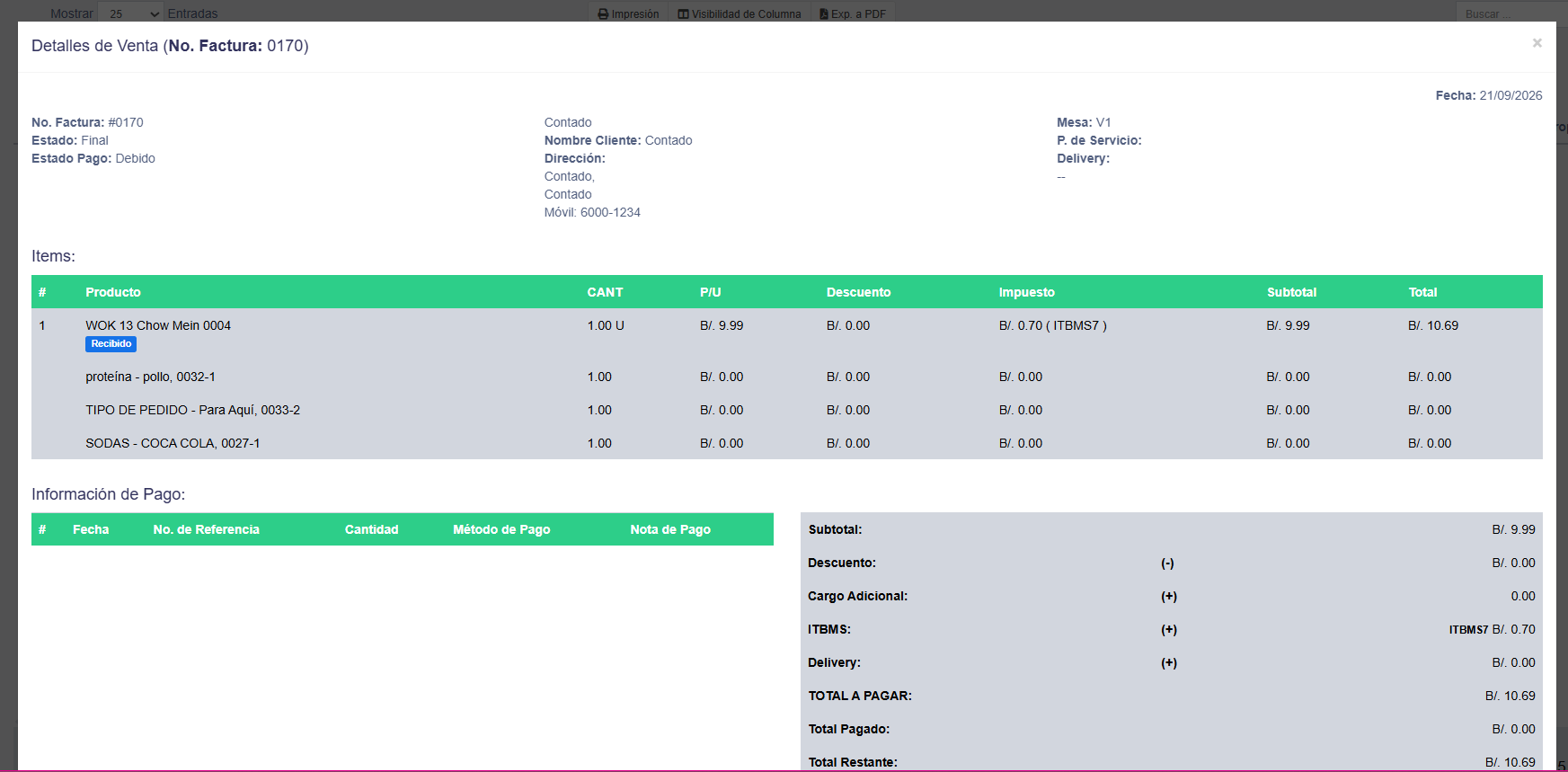Click the Impuesto column header

click(x=1027, y=292)
